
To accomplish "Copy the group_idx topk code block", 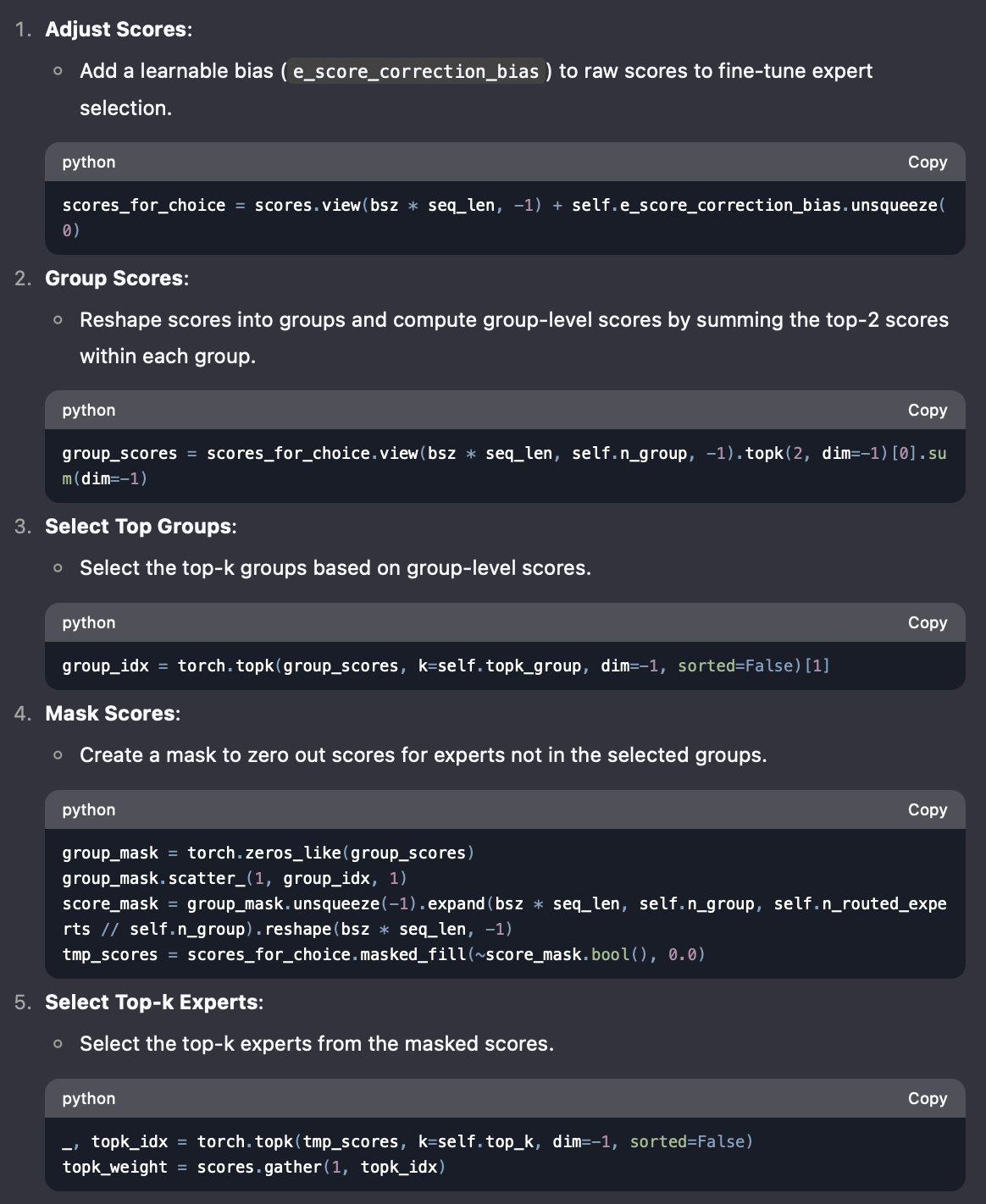I will [927, 622].
